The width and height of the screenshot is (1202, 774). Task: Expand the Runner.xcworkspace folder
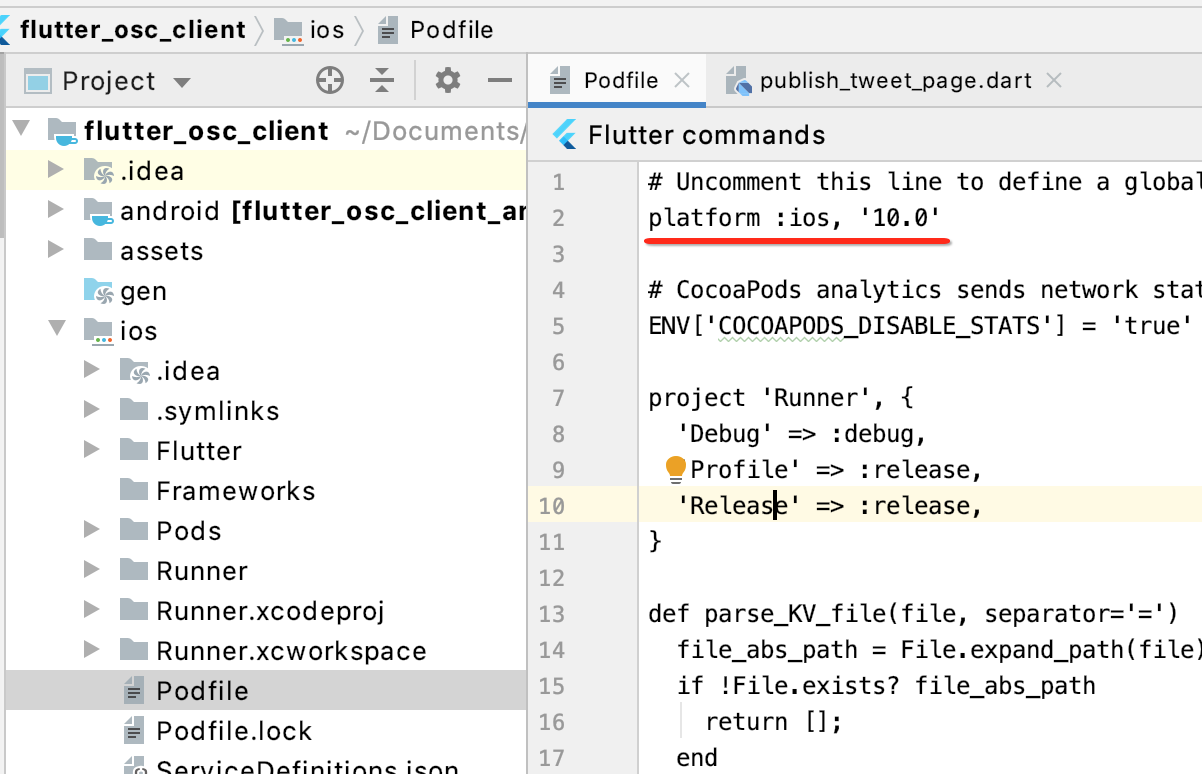(x=92, y=650)
